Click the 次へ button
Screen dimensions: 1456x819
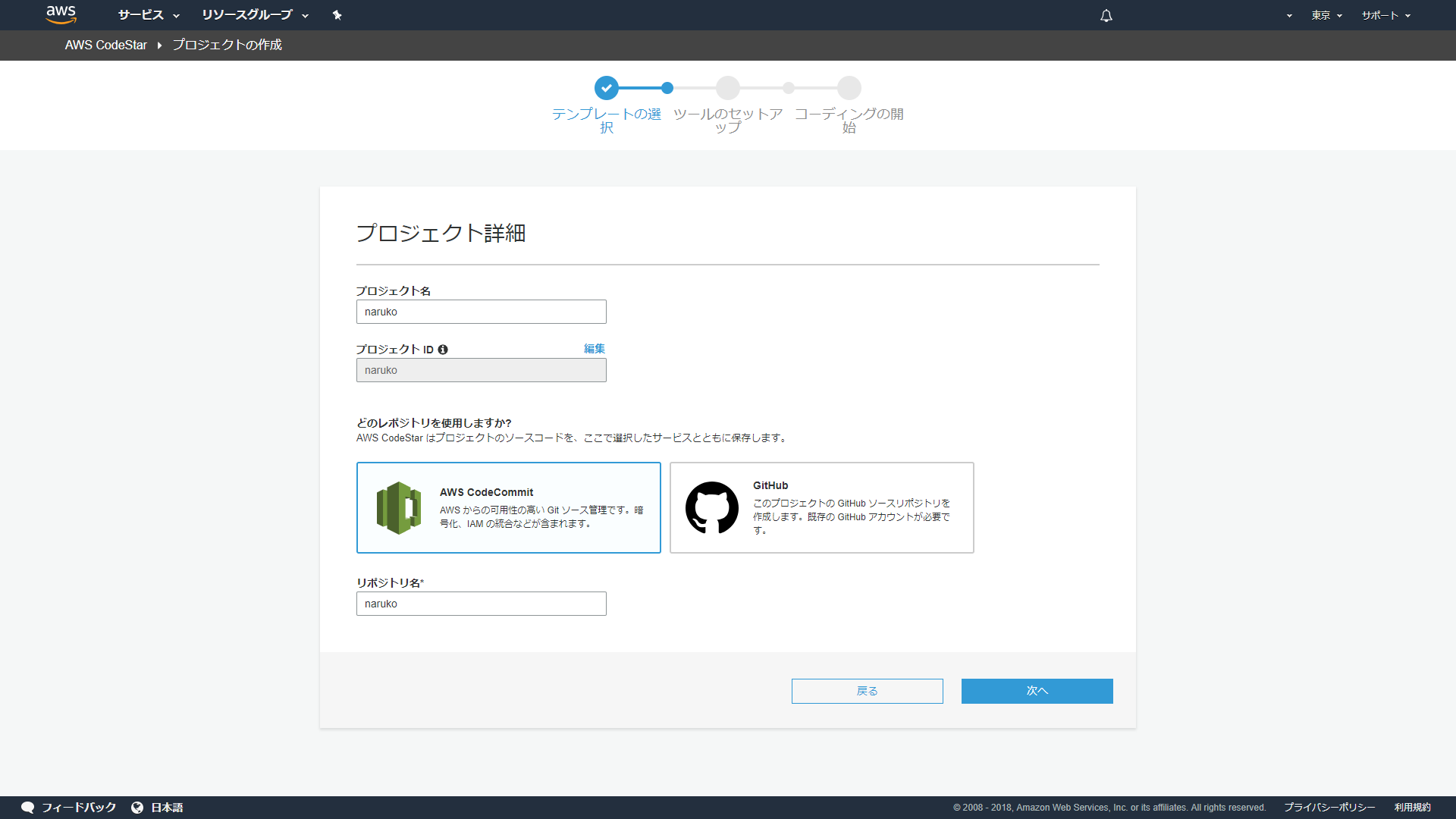(x=1037, y=691)
